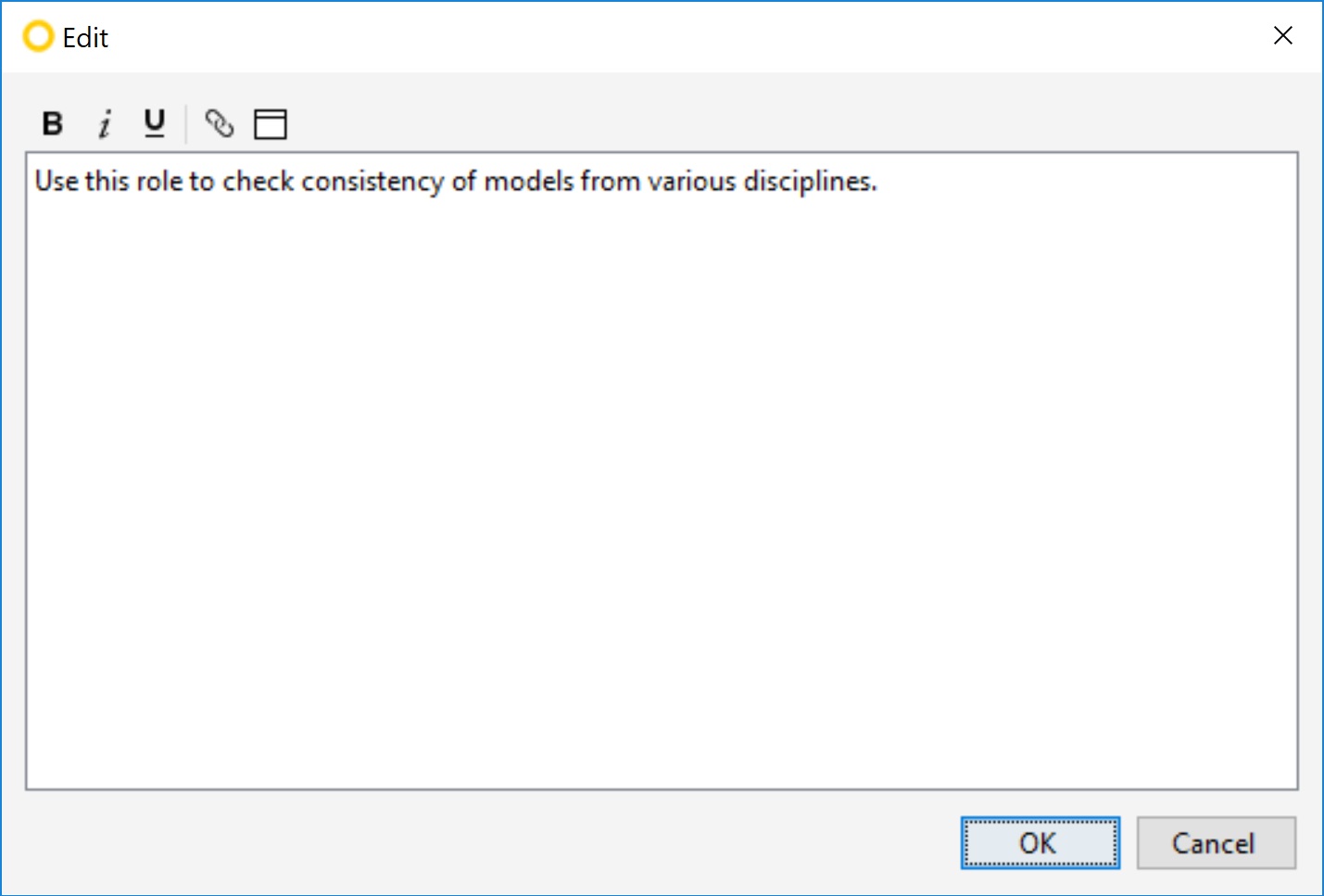Toggle underline formatting with the U icon
Screen dimensions: 1324x896
point(155,123)
